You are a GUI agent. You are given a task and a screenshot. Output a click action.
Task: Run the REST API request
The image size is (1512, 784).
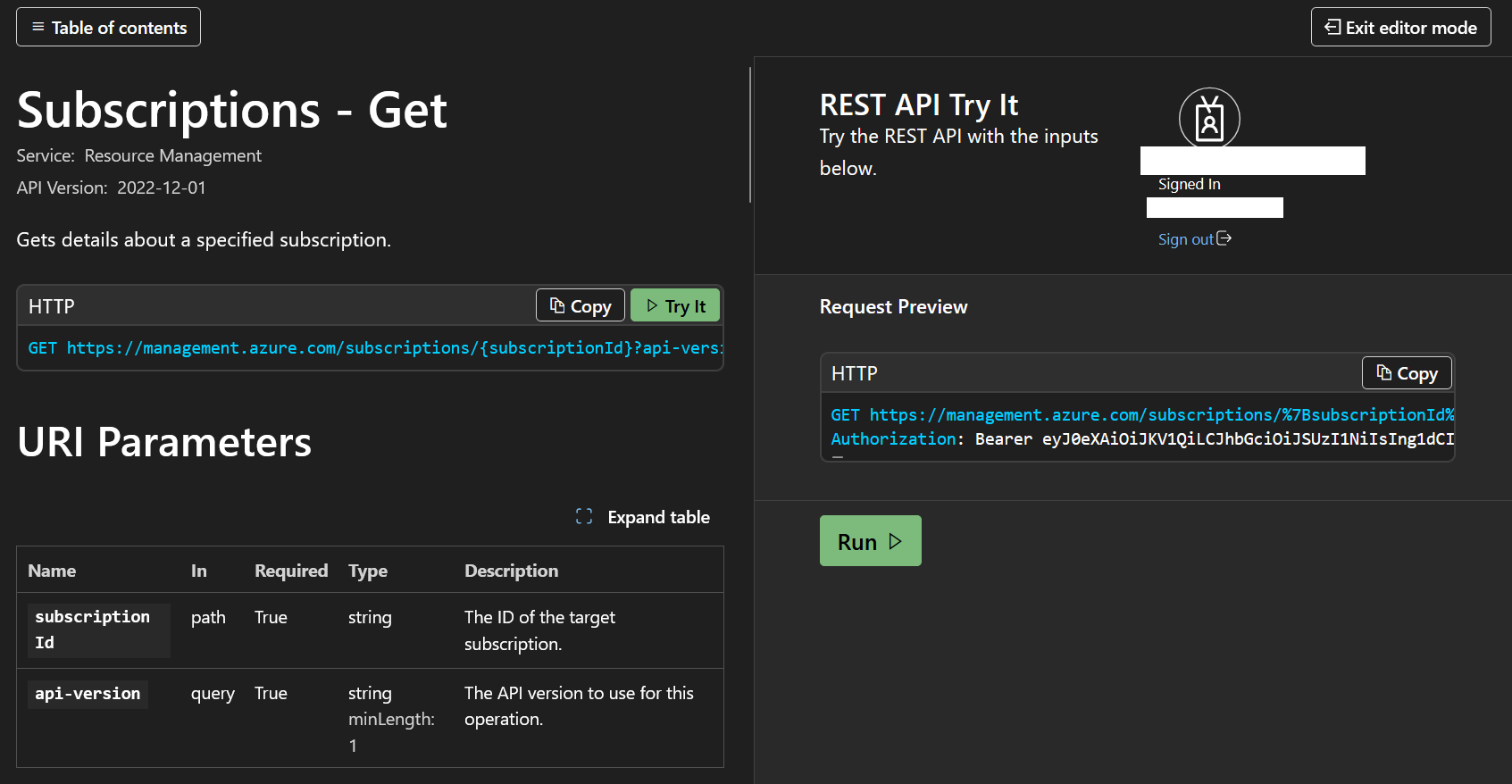click(870, 541)
